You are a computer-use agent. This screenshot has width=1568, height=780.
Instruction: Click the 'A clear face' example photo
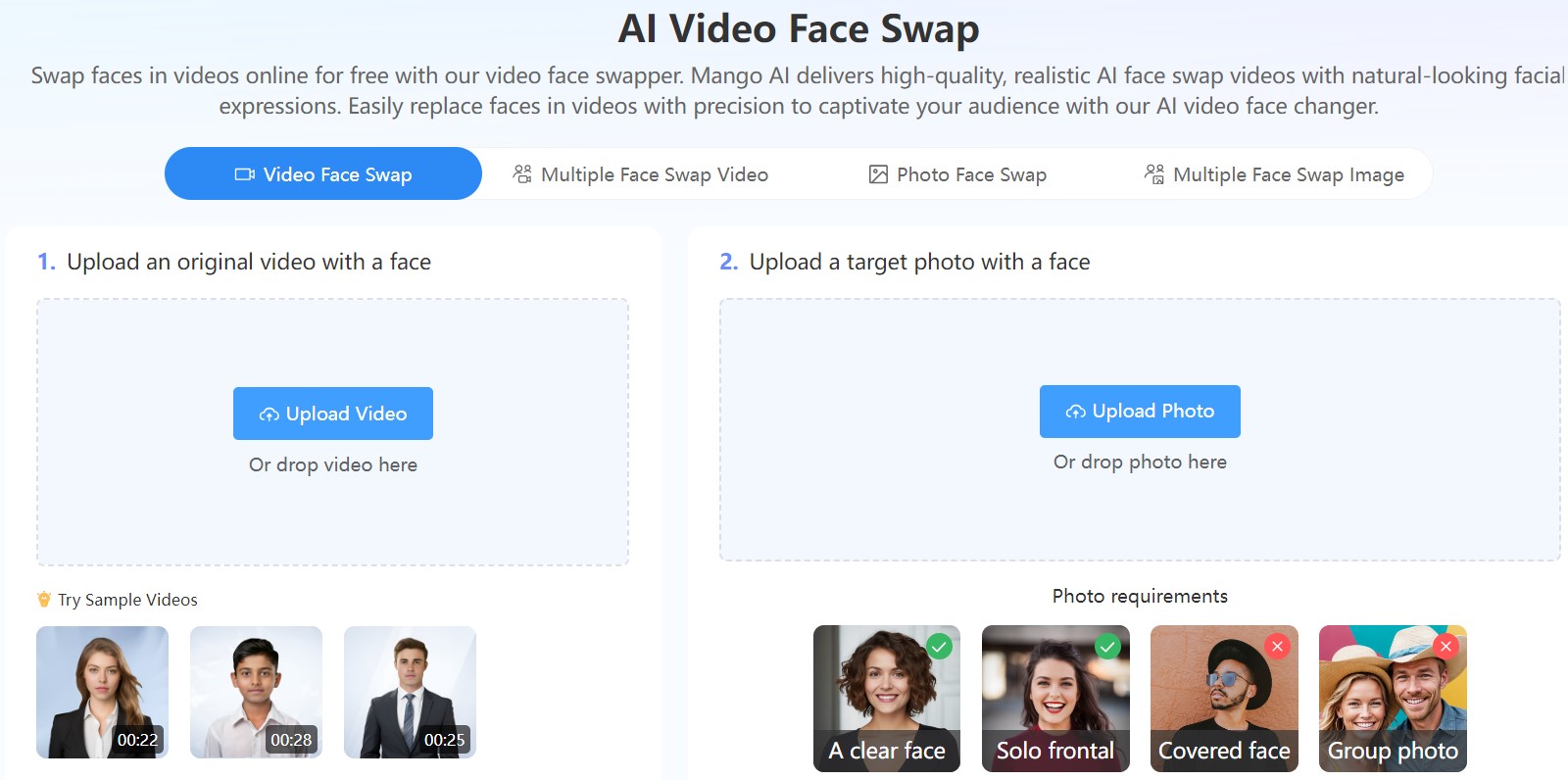point(887,699)
